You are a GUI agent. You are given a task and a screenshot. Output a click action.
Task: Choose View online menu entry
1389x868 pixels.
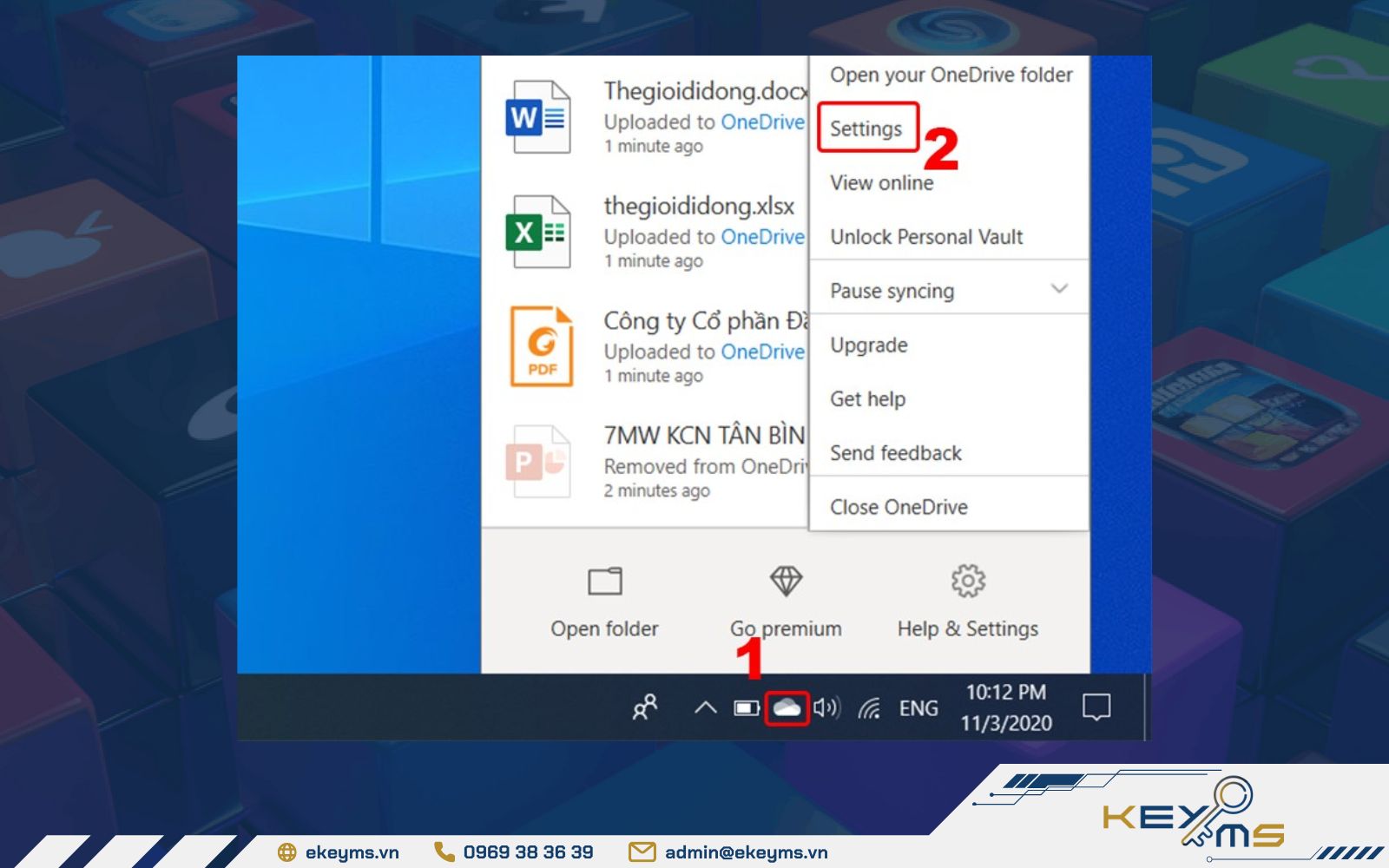(x=882, y=183)
